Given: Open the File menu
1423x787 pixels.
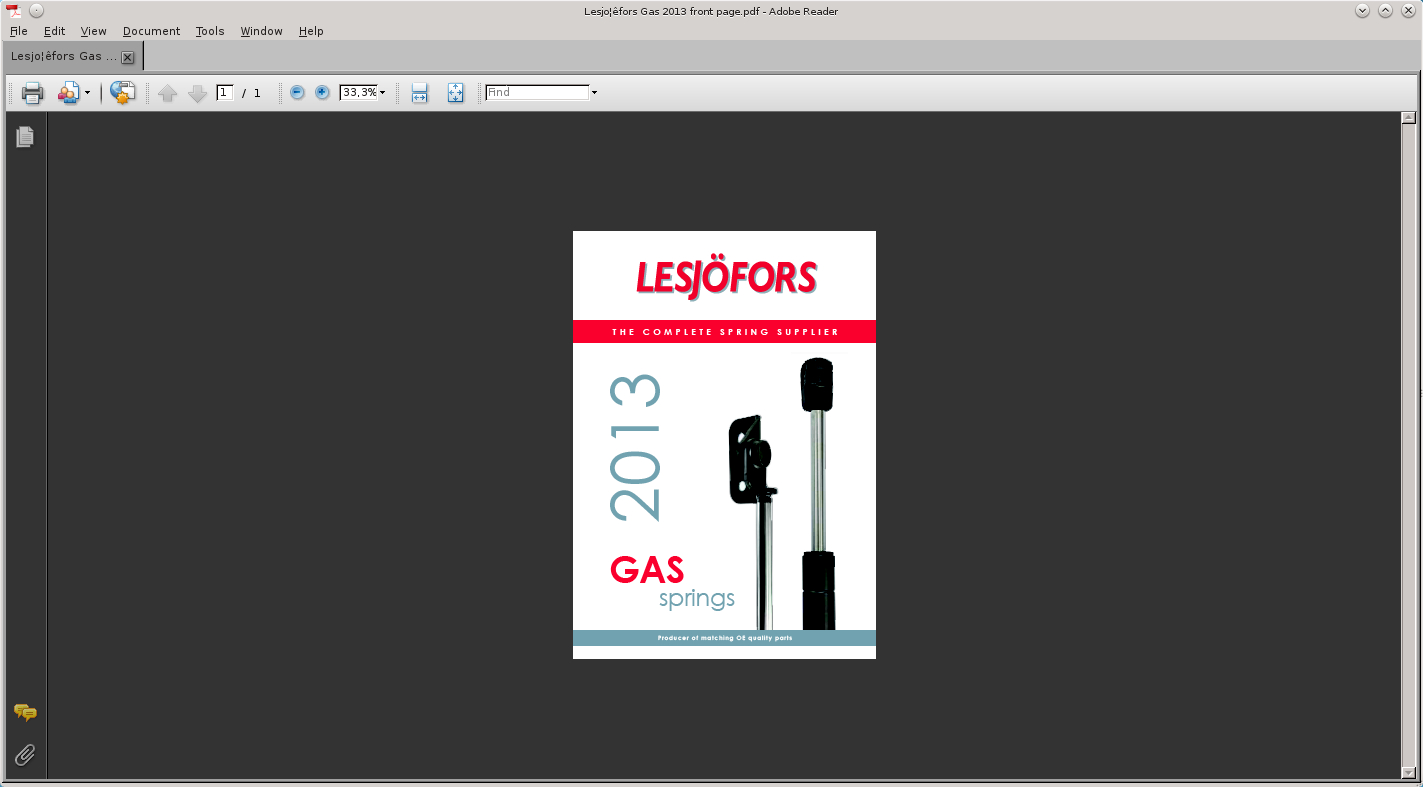Looking at the screenshot, I should click(19, 31).
